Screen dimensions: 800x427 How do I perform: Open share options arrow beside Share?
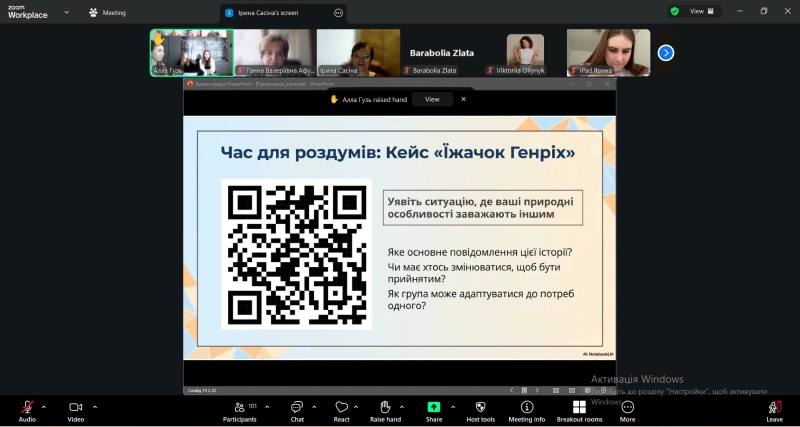point(453,407)
